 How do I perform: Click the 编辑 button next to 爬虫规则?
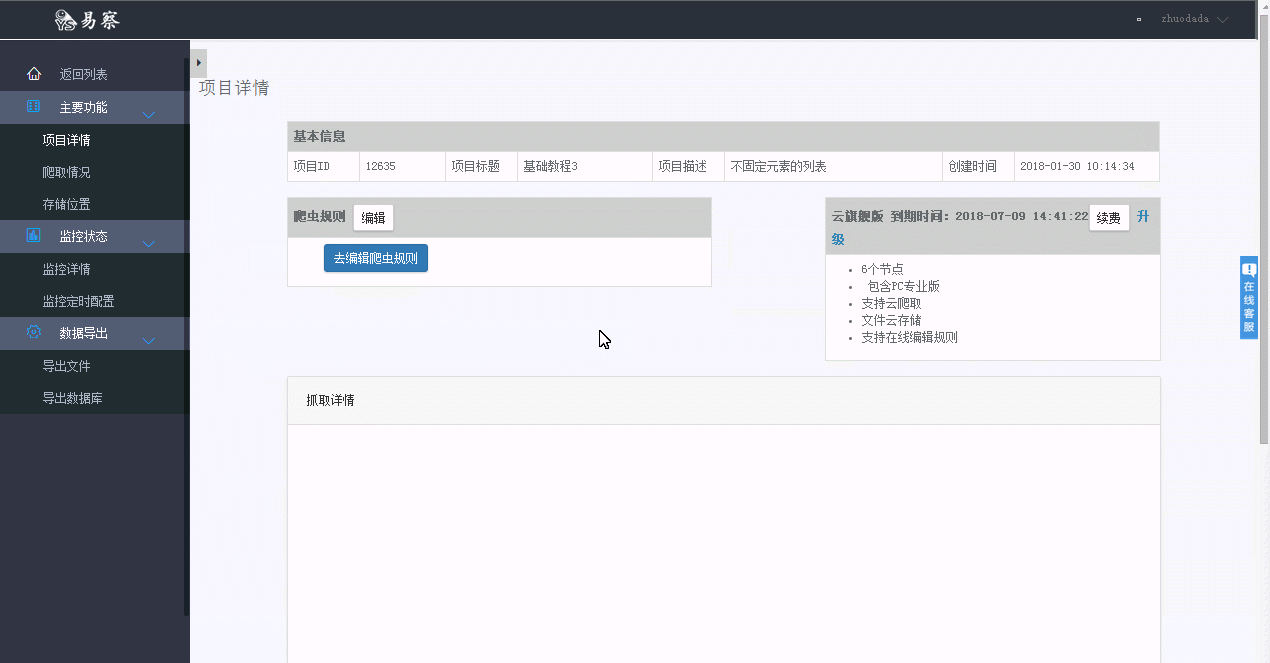coord(373,218)
